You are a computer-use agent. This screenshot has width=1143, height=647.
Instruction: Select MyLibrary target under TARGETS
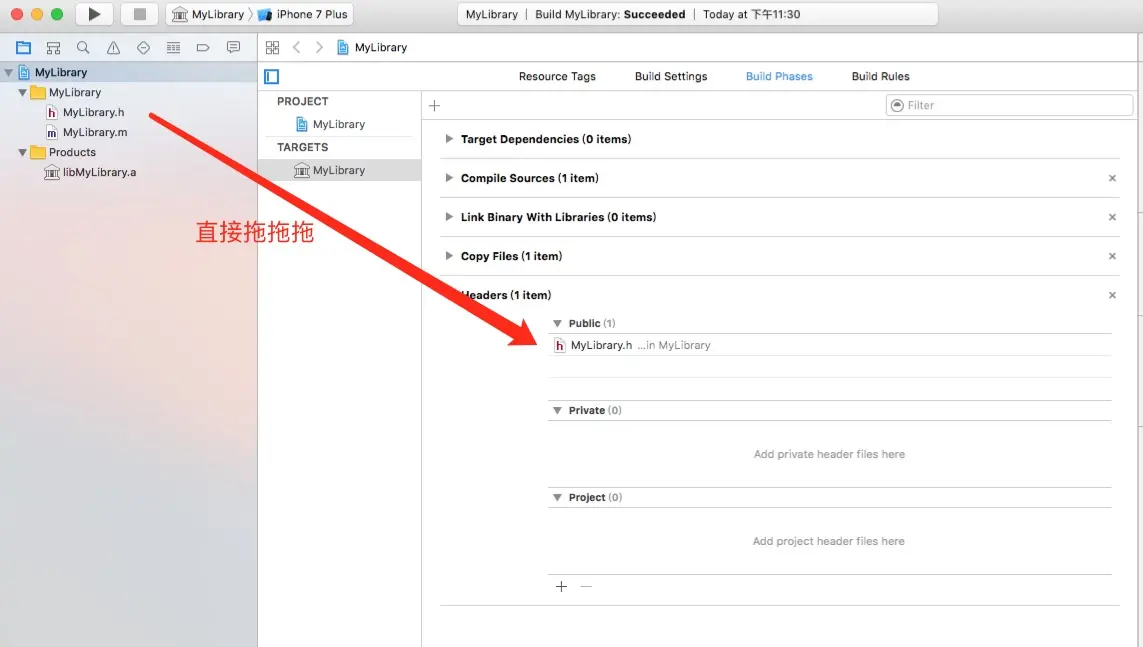point(339,170)
